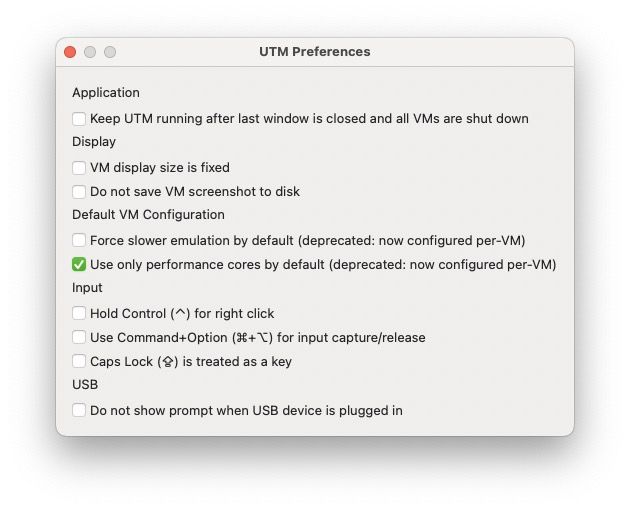Tick Do not save VM screenshot to disk
This screenshot has width=630, height=510.
point(79,192)
